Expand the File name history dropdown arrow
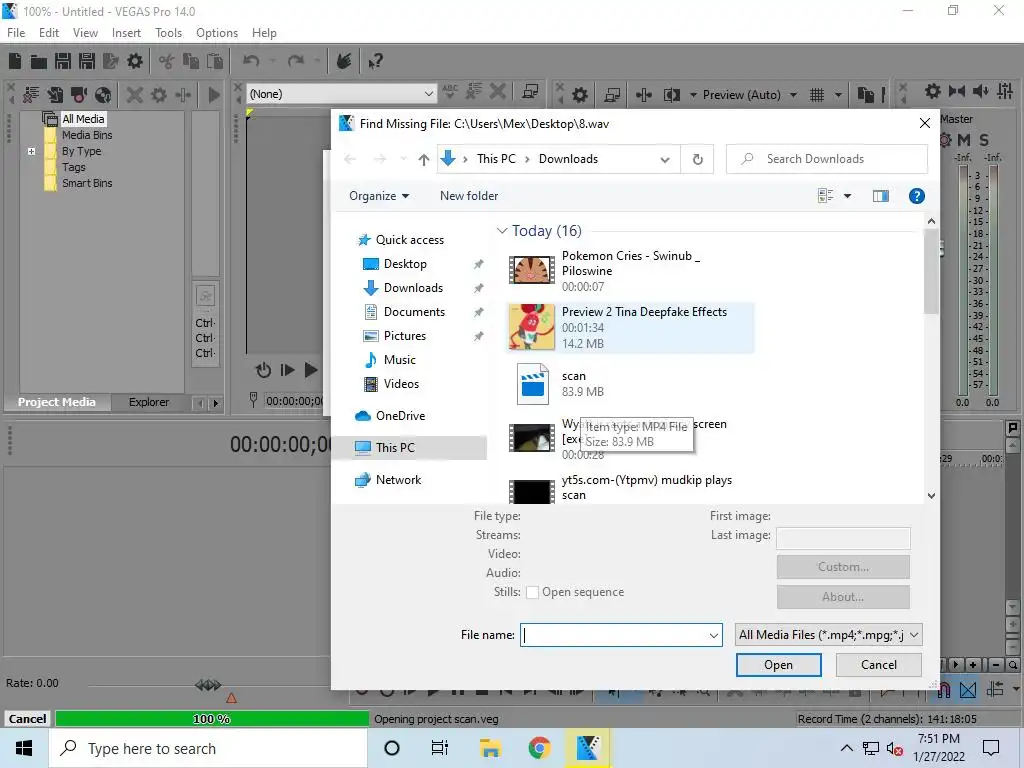1024x768 pixels. point(713,635)
